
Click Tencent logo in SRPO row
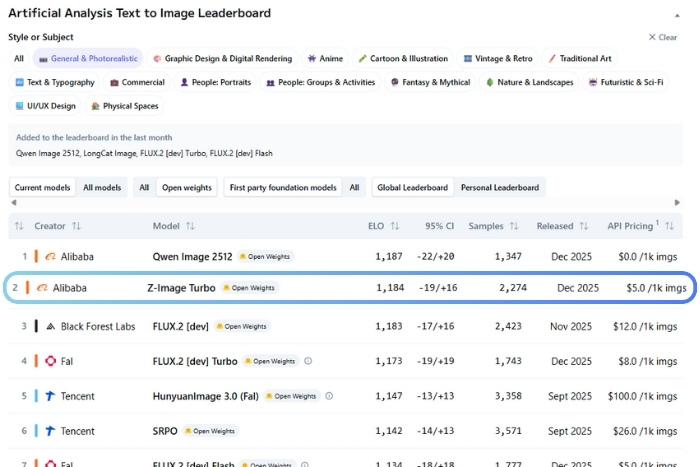pos(50,431)
